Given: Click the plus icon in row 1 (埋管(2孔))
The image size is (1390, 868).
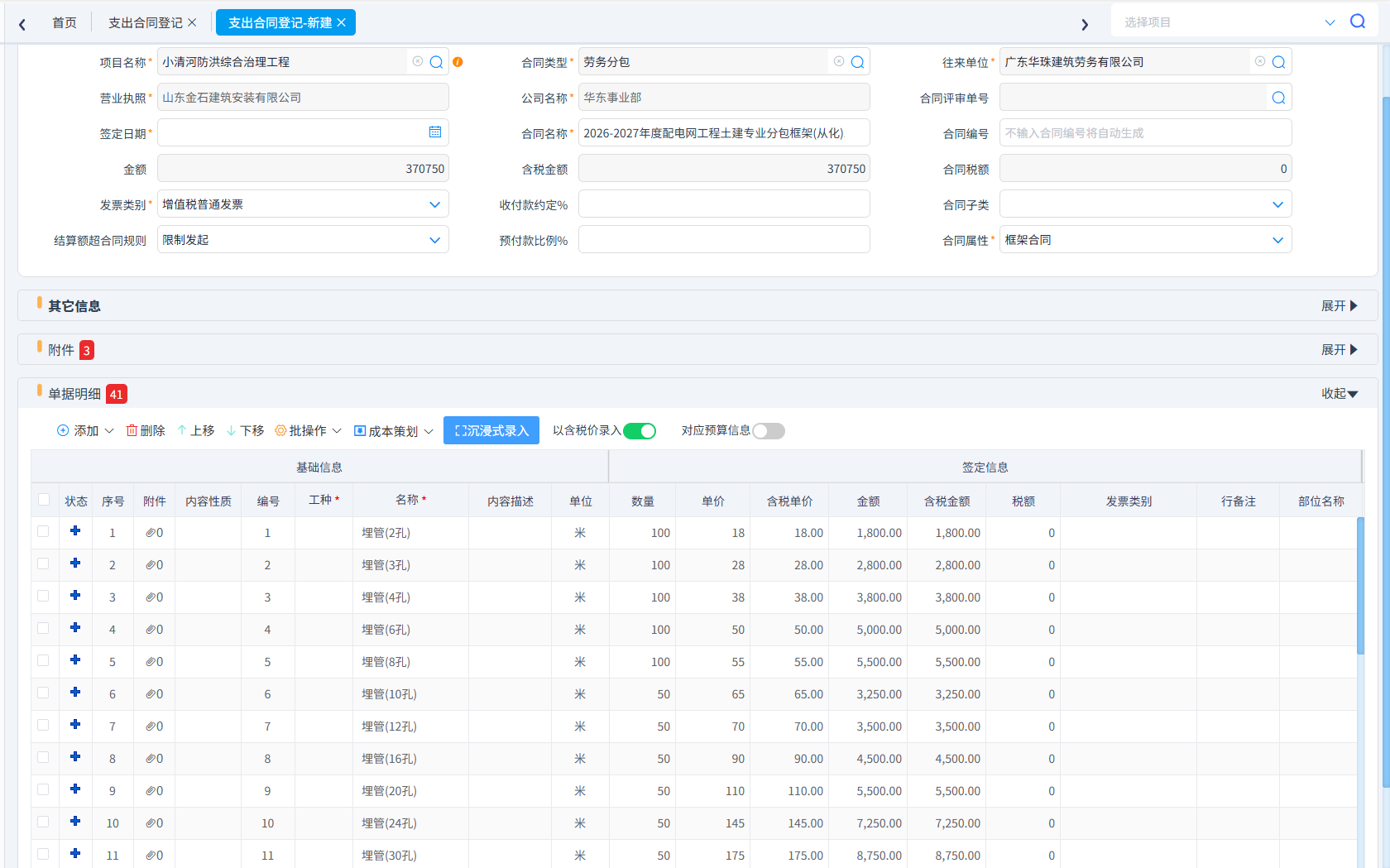Looking at the screenshot, I should [75, 531].
